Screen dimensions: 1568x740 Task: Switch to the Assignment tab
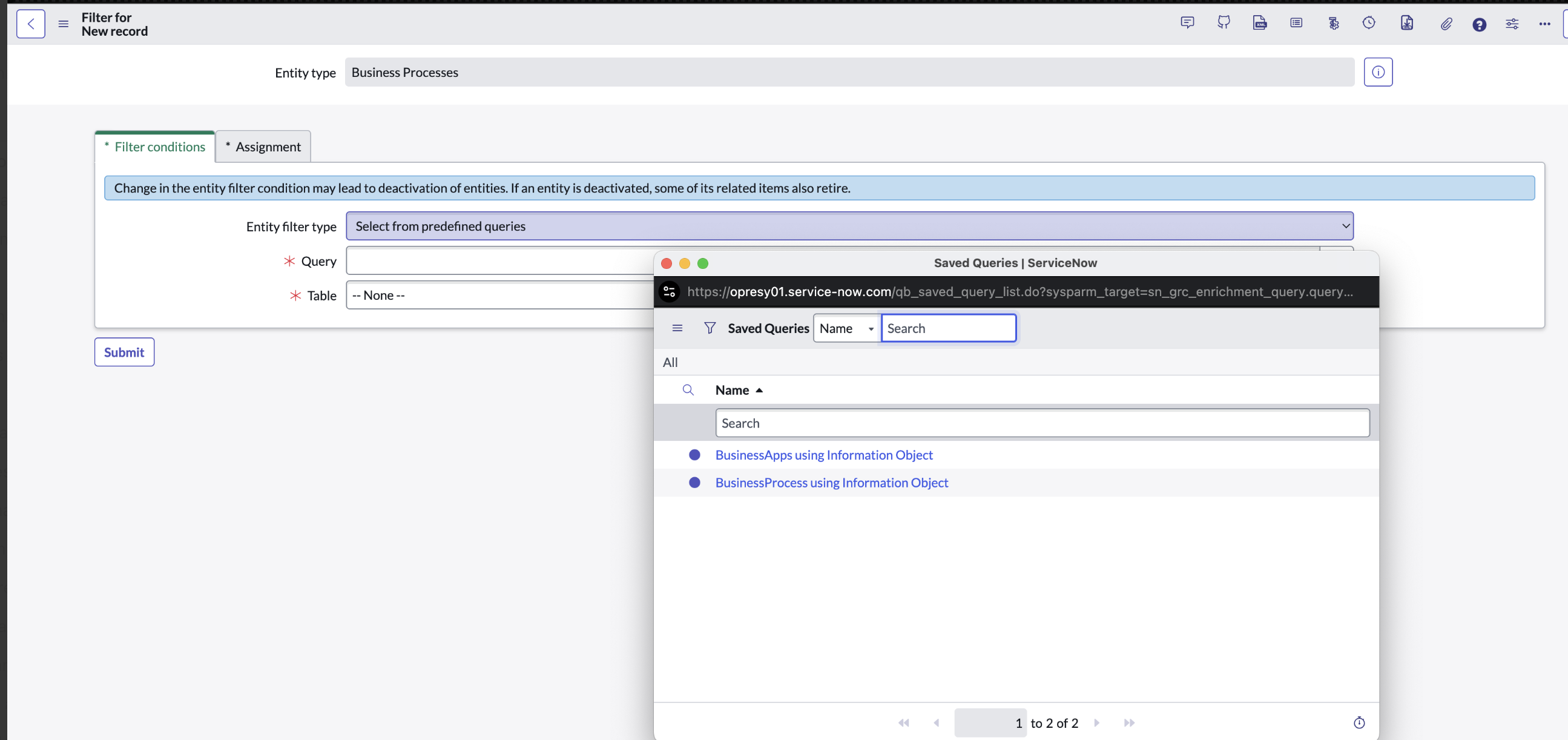coord(263,147)
